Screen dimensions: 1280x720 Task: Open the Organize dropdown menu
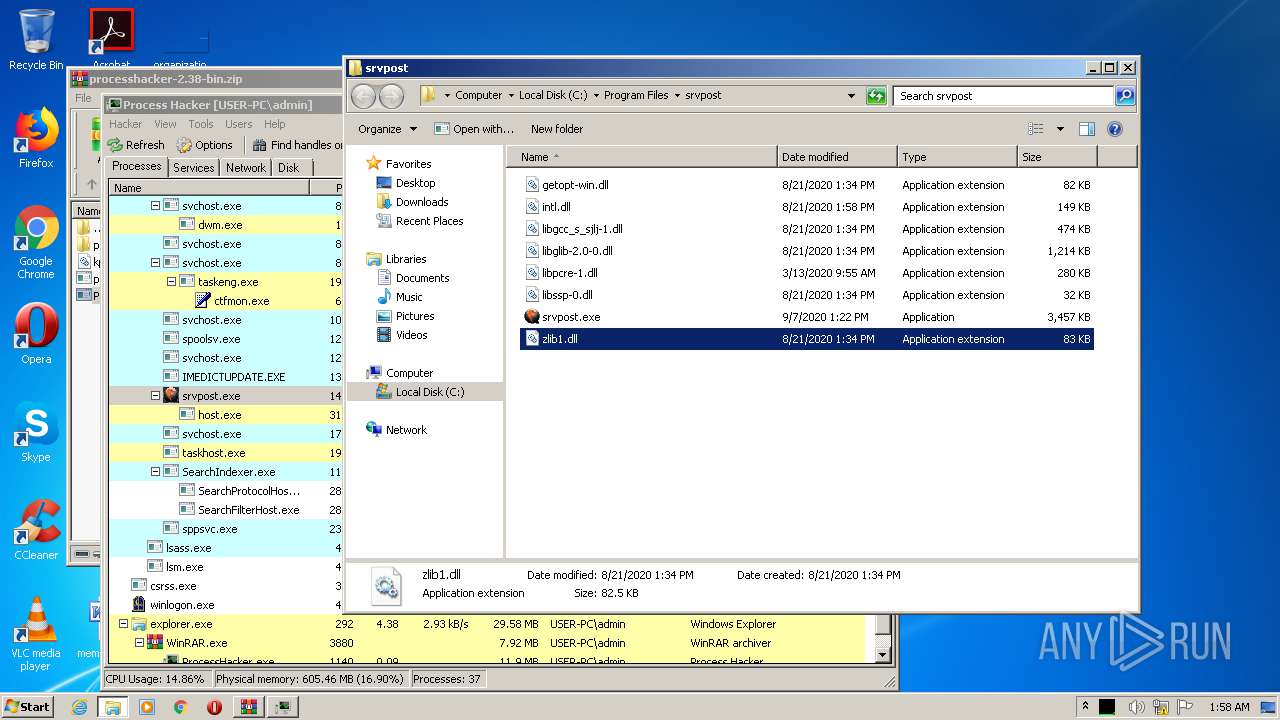[x=387, y=129]
